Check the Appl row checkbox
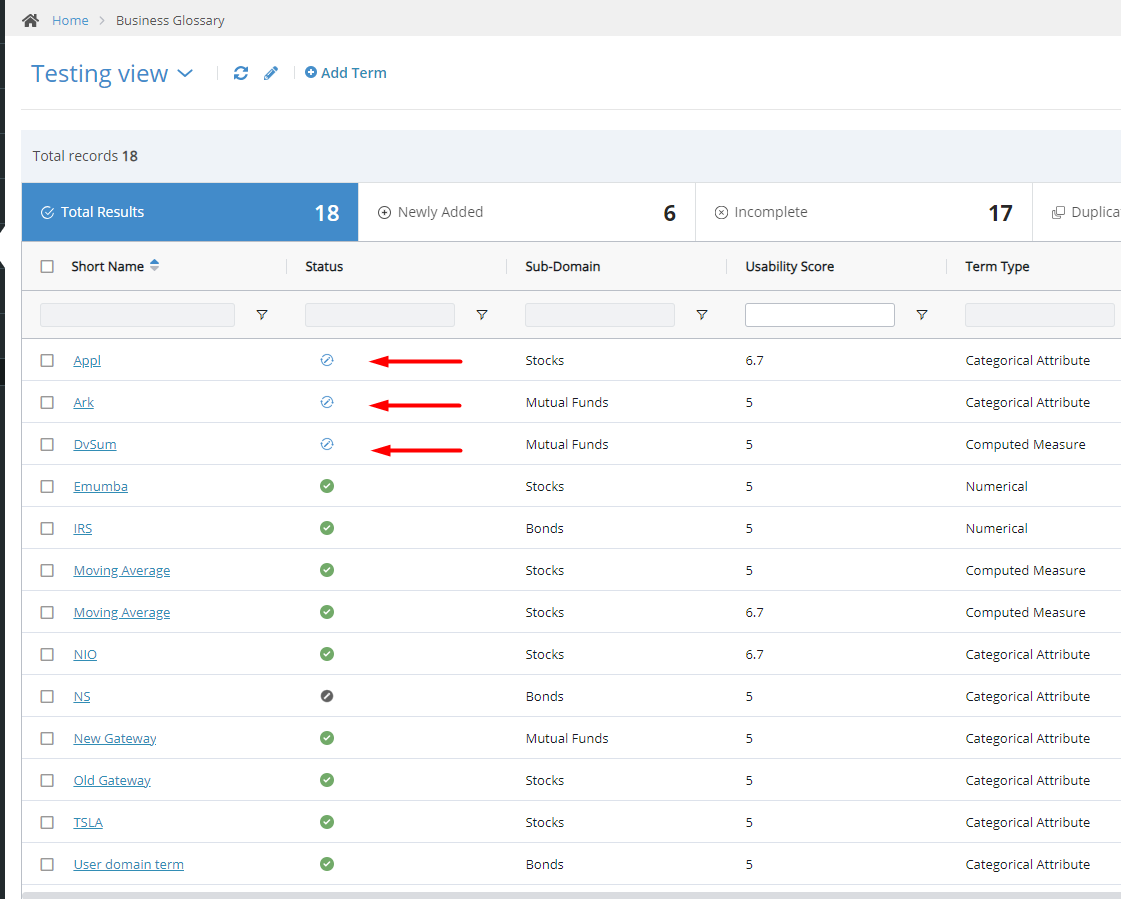Image resolution: width=1121 pixels, height=899 pixels. click(47, 360)
